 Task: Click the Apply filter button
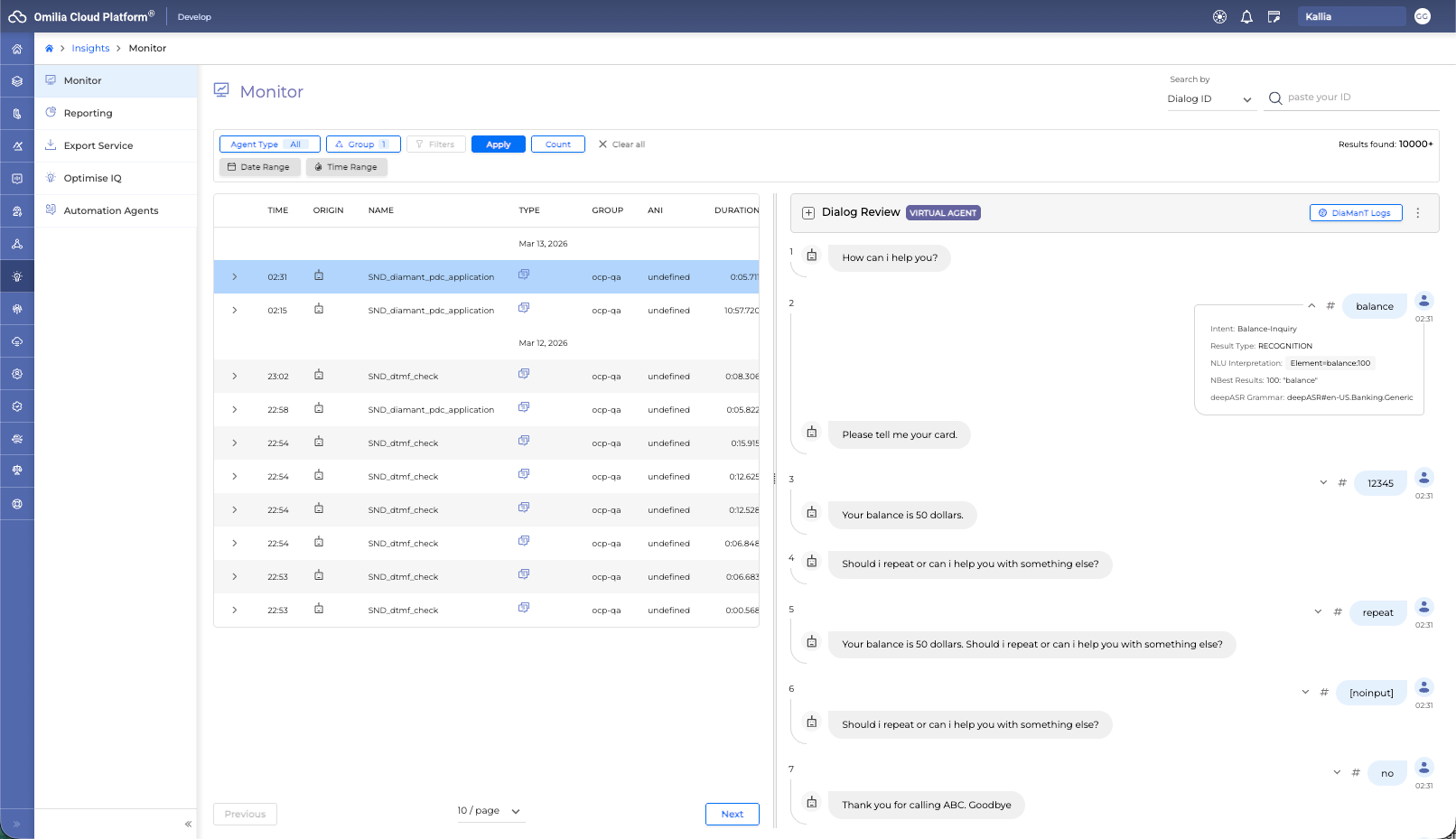coord(498,144)
